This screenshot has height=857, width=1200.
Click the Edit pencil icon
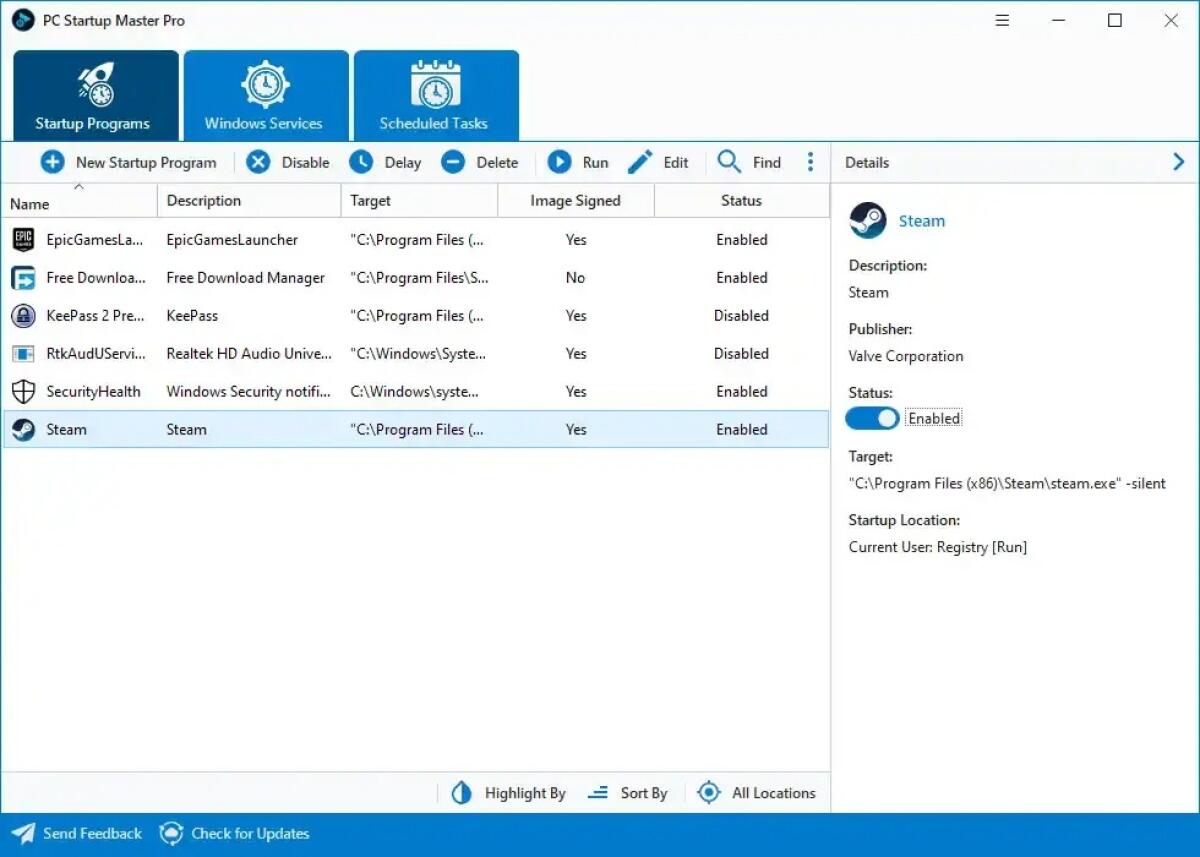[x=640, y=161]
